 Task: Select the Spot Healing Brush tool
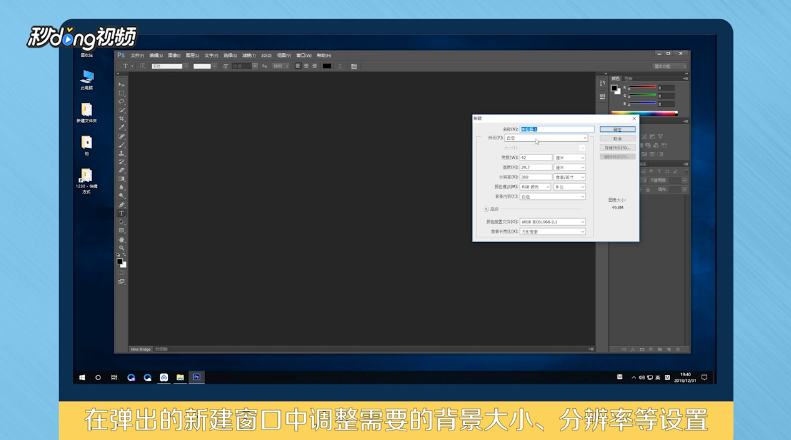tap(122, 136)
